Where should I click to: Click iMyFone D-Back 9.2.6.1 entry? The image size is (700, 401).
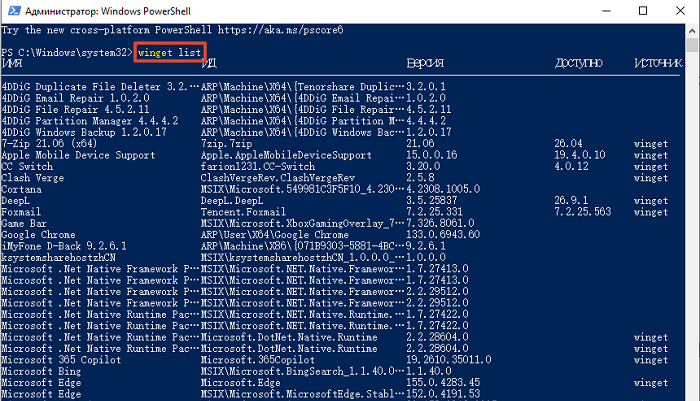[x=64, y=246]
